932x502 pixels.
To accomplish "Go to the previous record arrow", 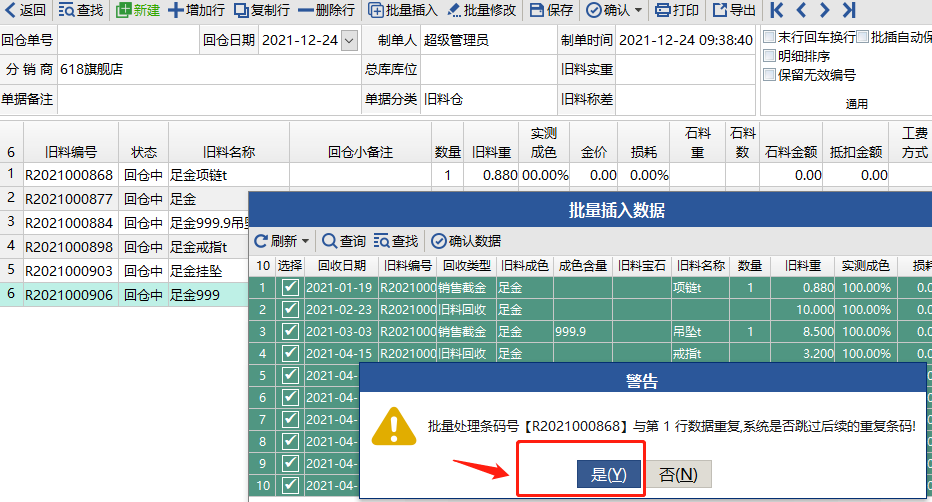I will [x=801, y=10].
